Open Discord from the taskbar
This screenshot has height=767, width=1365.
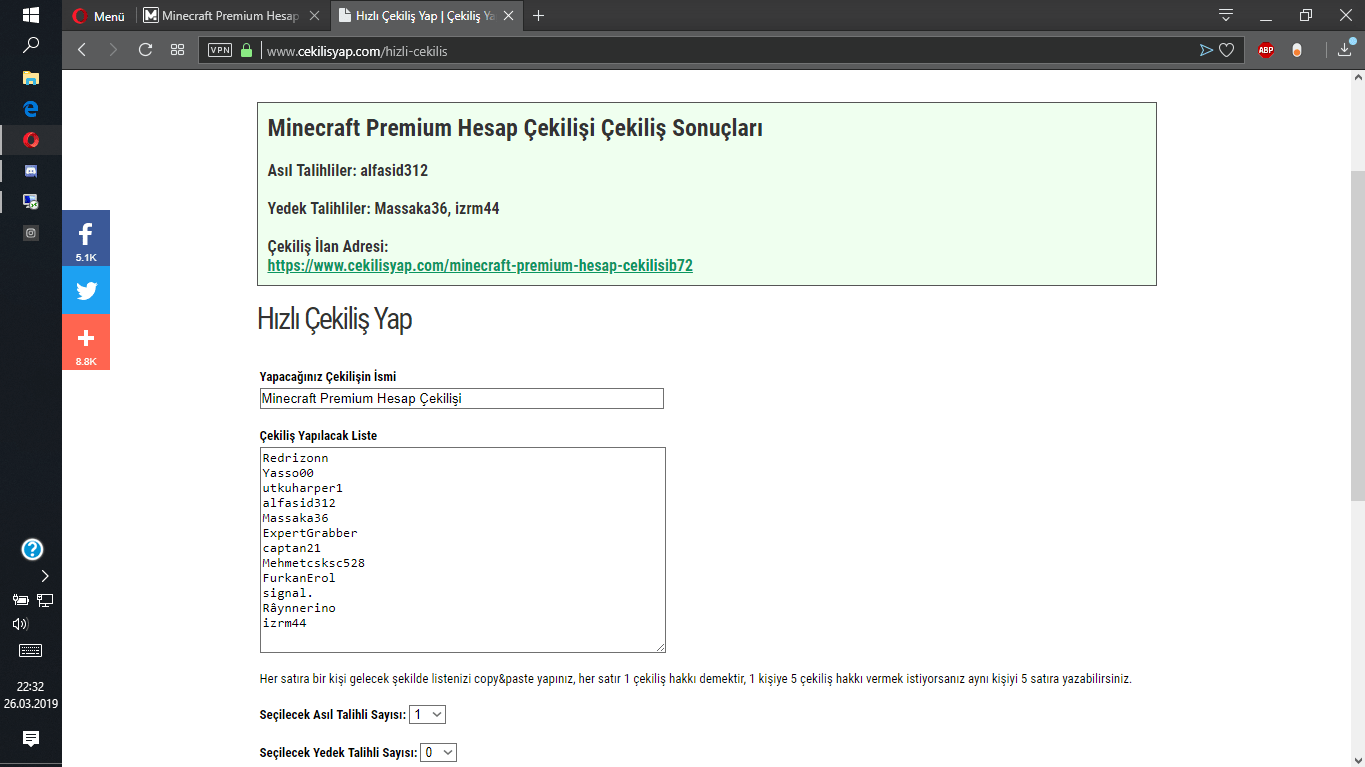(x=31, y=171)
